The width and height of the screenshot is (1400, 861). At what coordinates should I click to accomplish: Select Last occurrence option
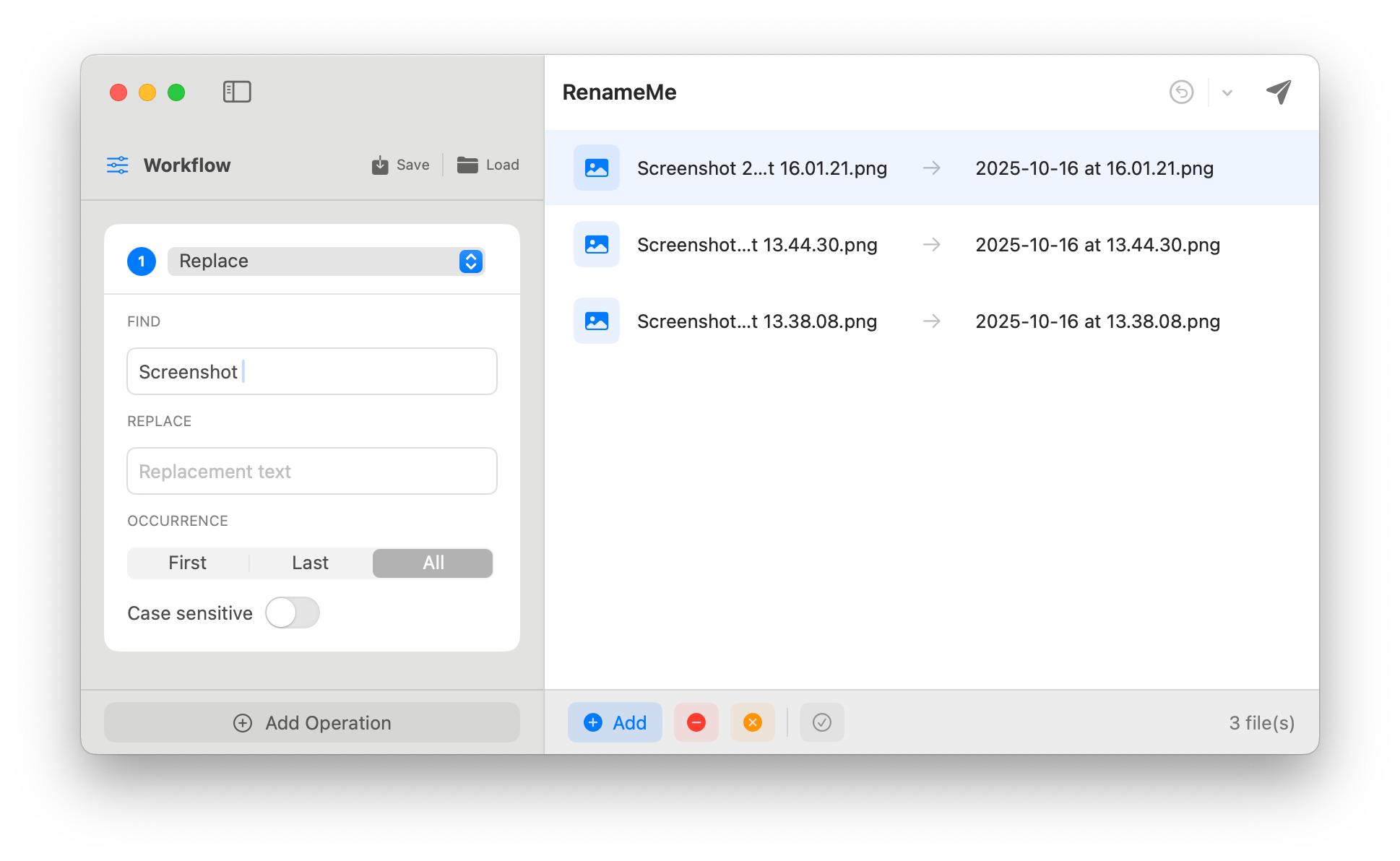[310, 563]
